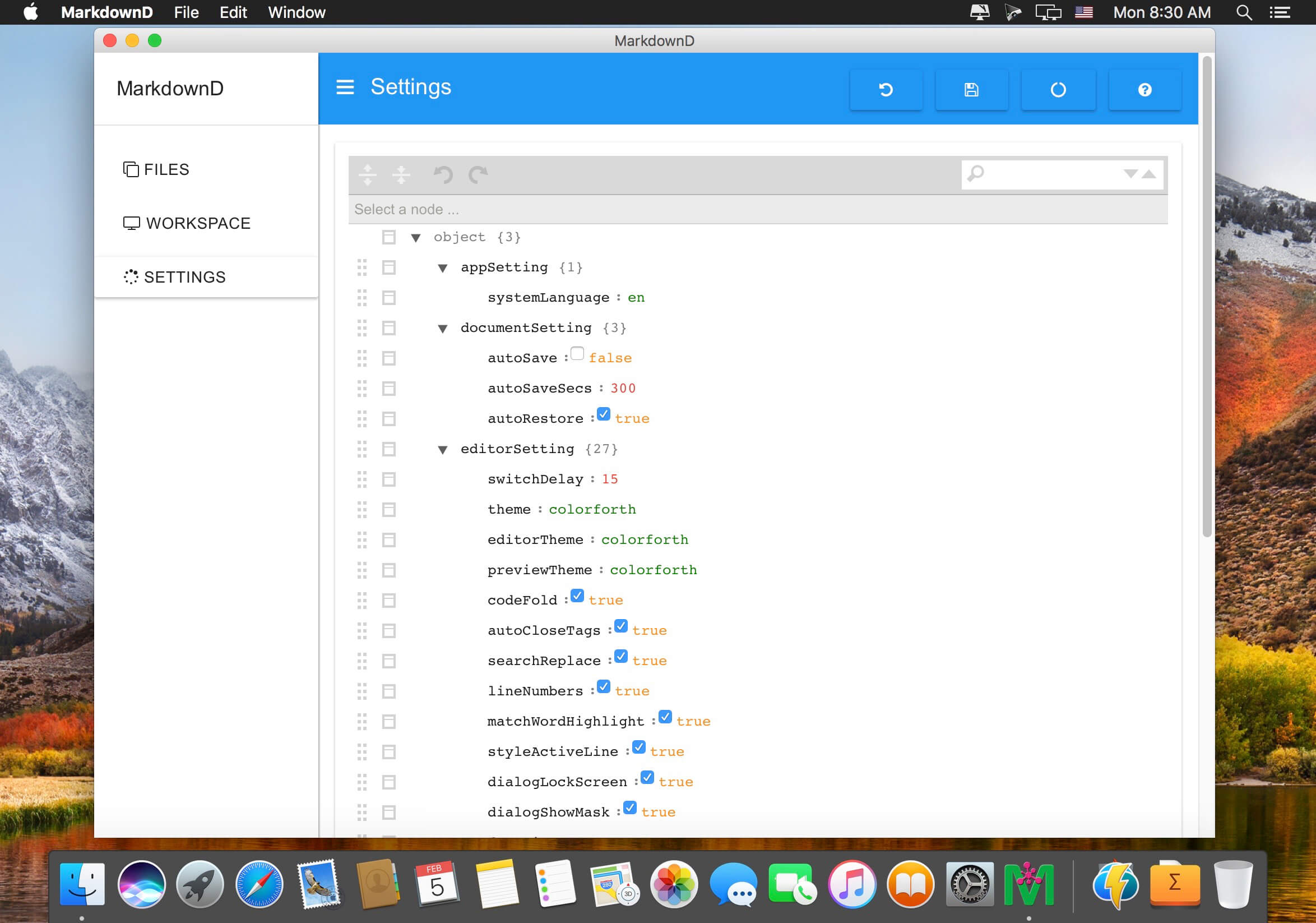Open input source flag menu

coord(1083,12)
